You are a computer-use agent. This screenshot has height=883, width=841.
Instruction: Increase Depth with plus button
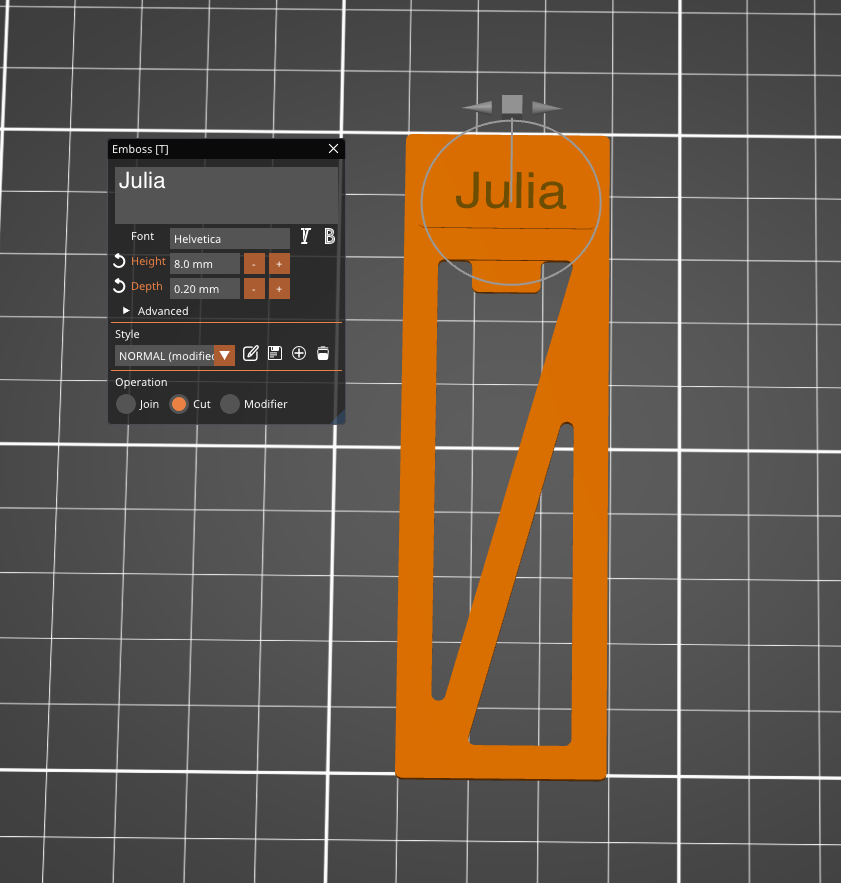point(279,289)
